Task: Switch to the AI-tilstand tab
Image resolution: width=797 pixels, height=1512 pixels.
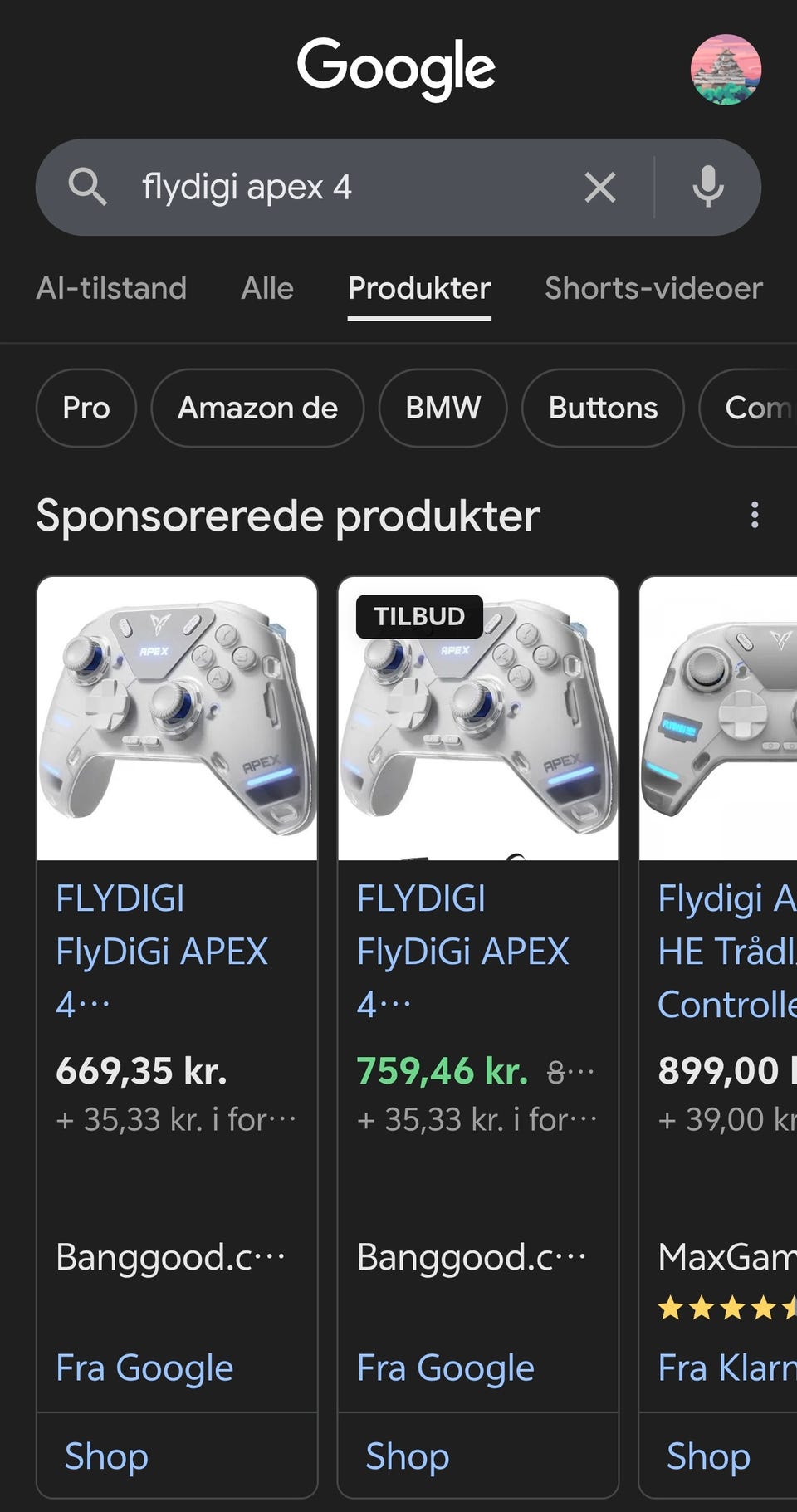Action: (x=111, y=288)
